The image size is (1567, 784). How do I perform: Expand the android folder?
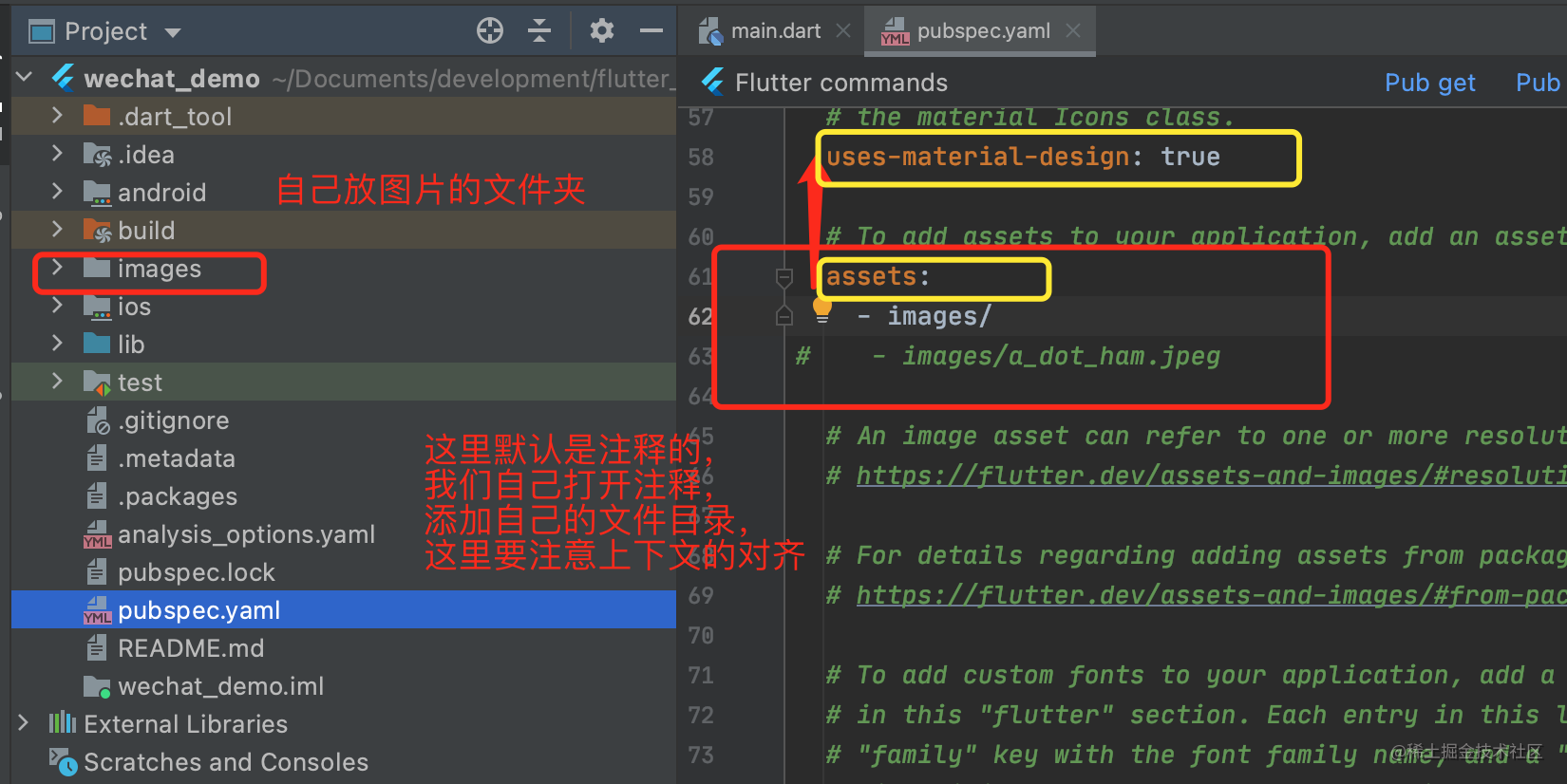coord(57,191)
